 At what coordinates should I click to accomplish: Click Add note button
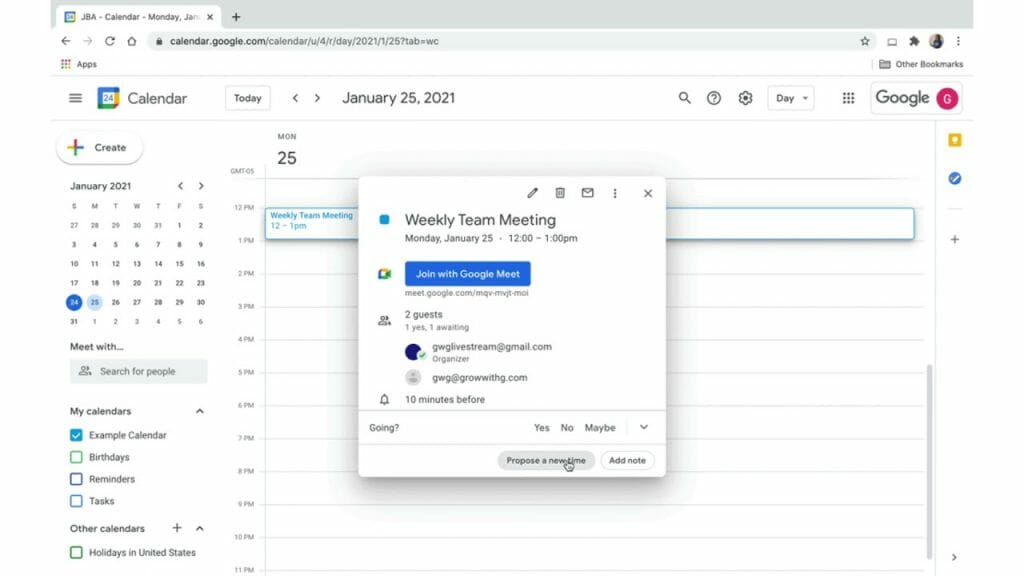pyautogui.click(x=627, y=460)
